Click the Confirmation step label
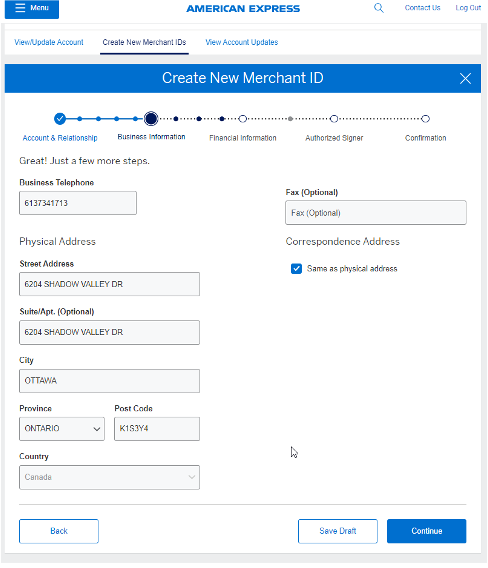 [426, 138]
